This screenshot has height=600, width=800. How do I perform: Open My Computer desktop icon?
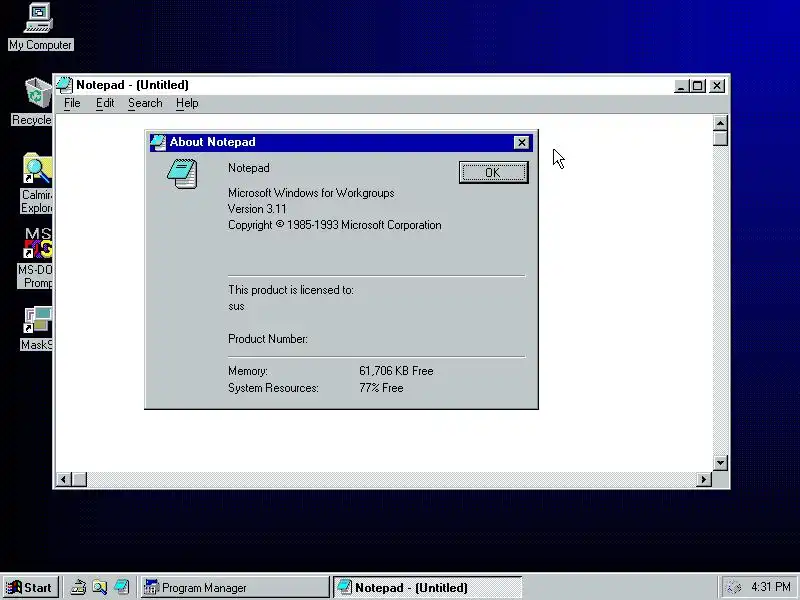[40, 27]
